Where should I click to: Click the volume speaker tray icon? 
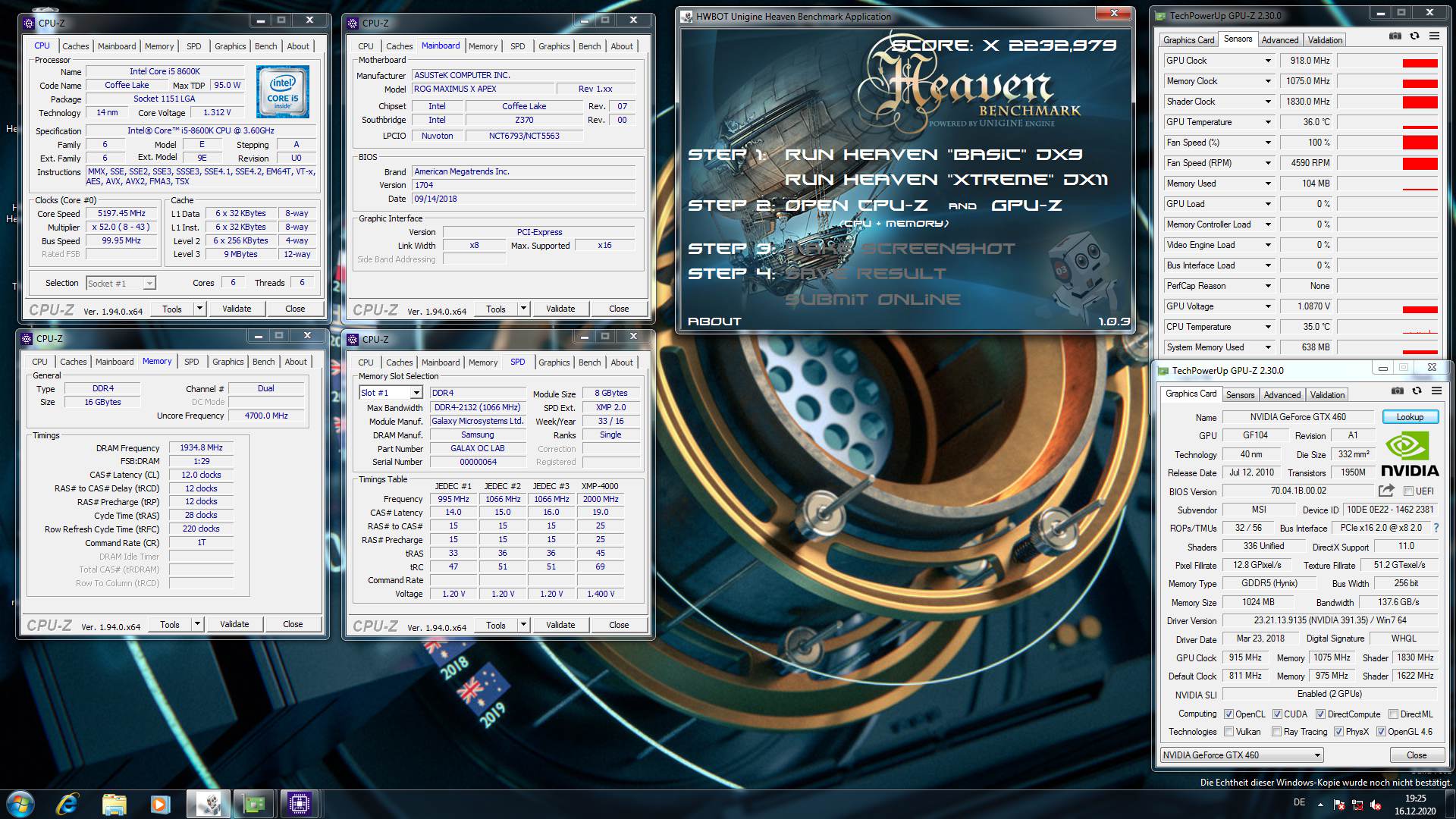point(1375,804)
